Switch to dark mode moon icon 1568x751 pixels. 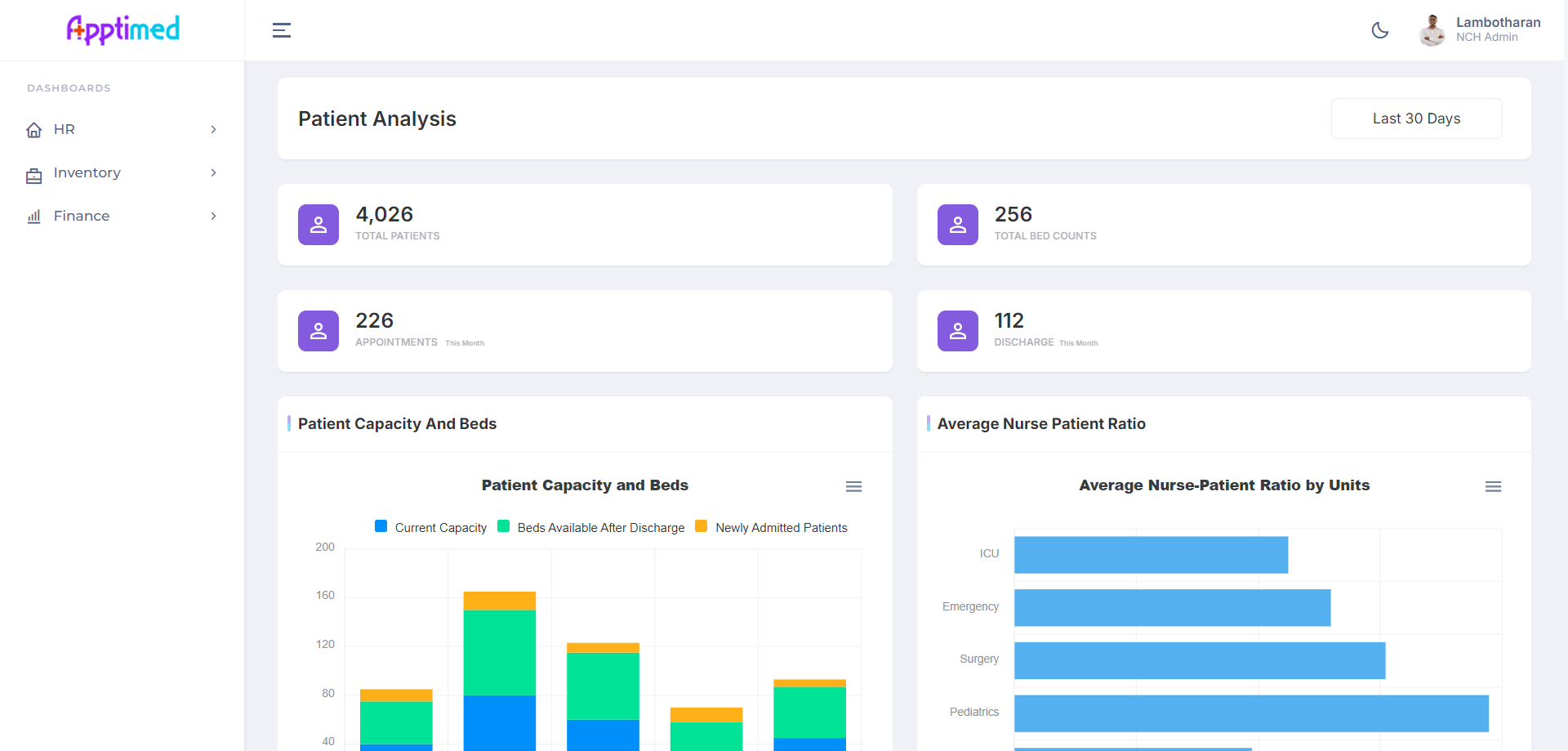tap(1380, 30)
